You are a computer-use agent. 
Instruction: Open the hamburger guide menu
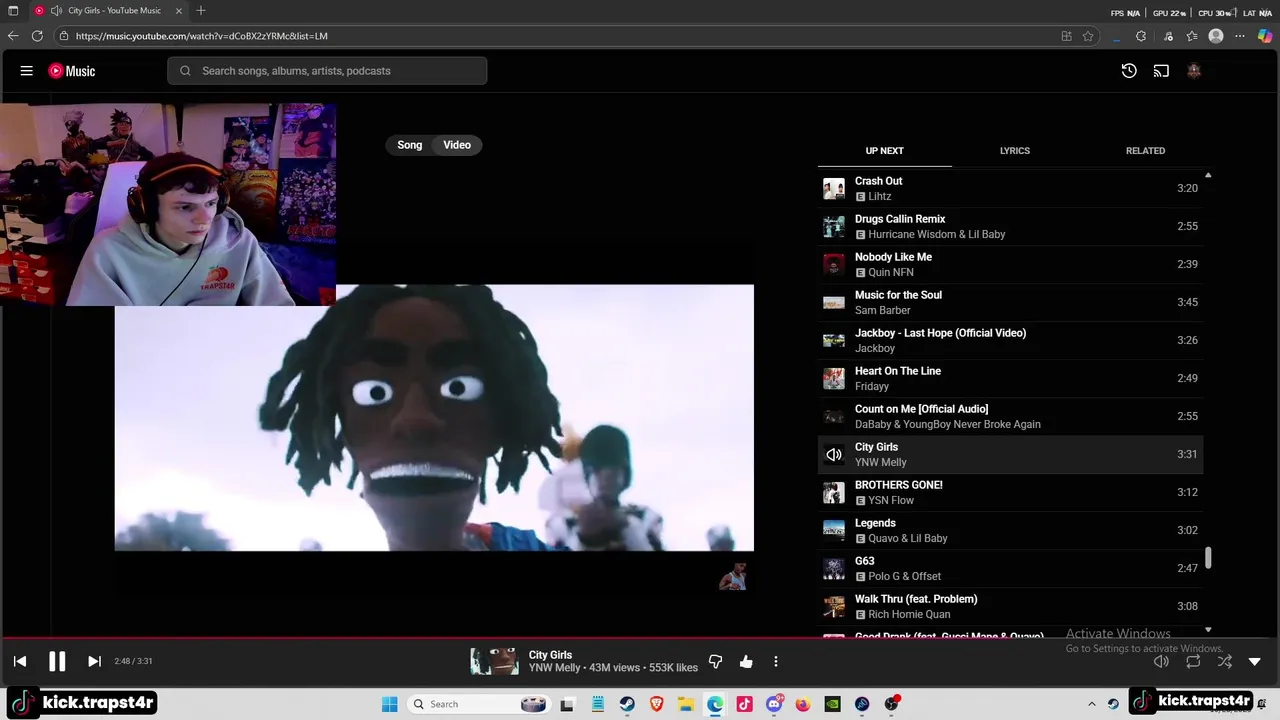27,71
